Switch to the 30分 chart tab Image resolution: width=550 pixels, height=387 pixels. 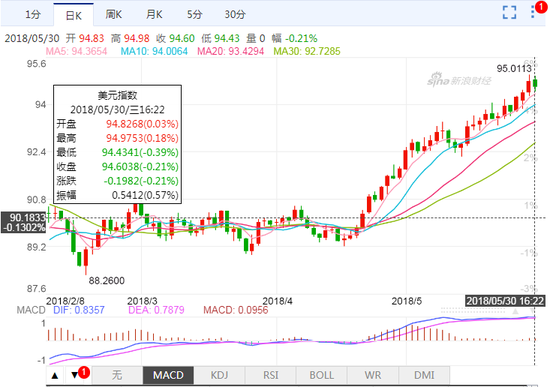(x=235, y=15)
